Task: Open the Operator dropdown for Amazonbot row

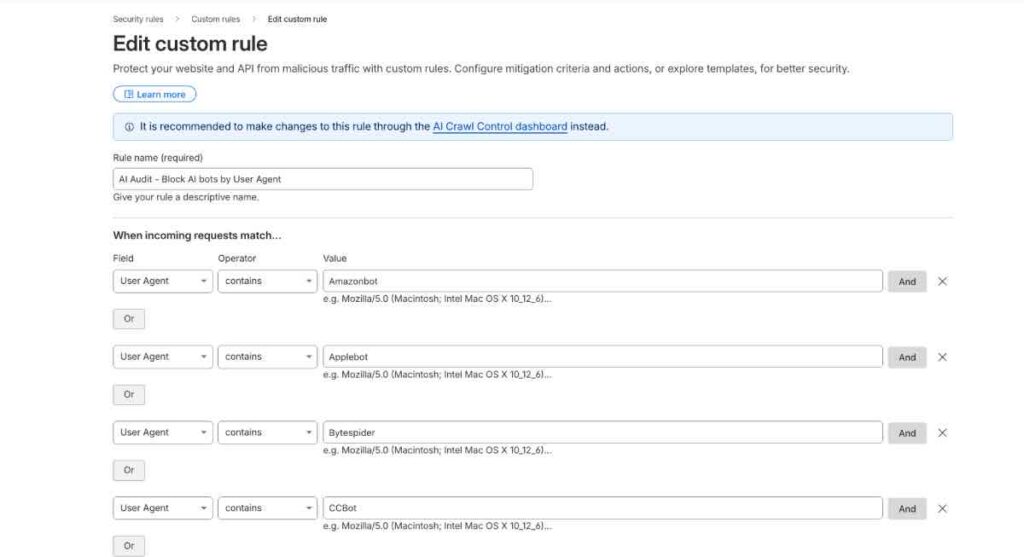Action: point(267,281)
